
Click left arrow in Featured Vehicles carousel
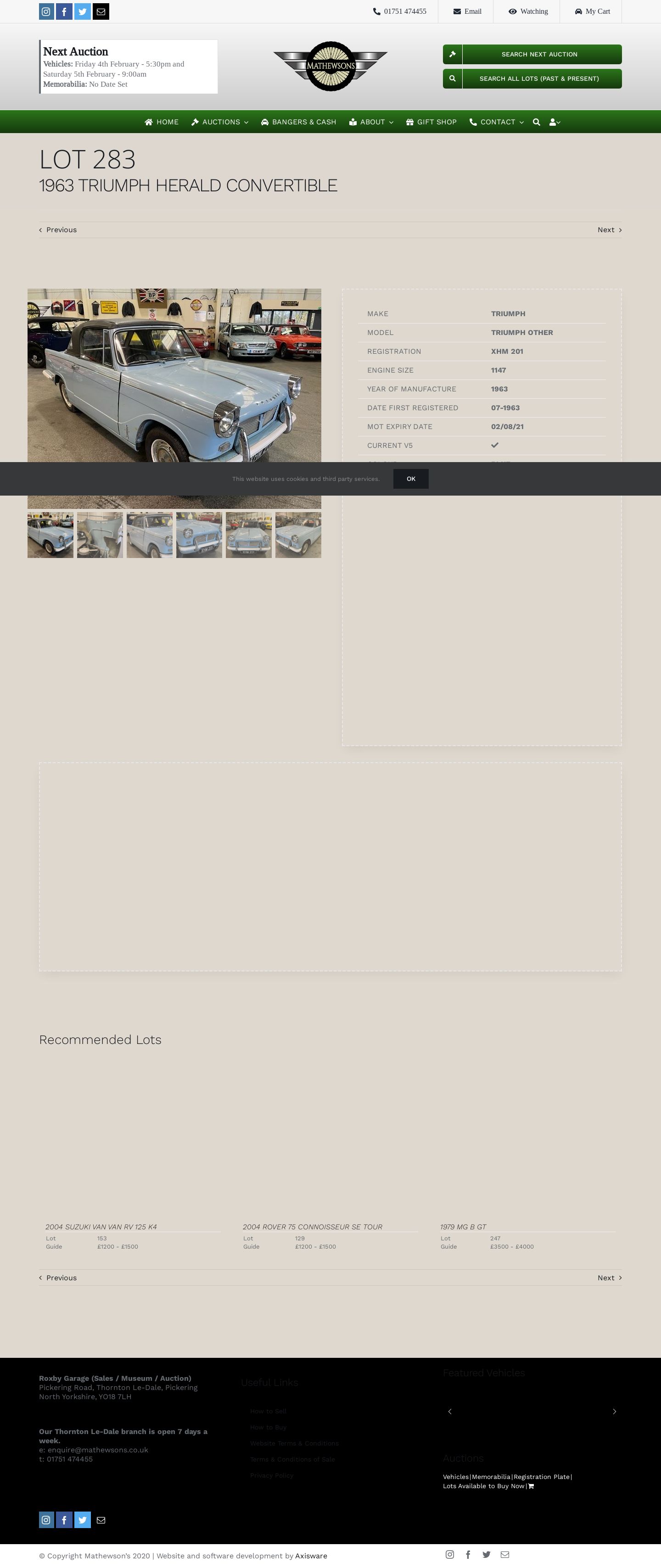(450, 1412)
